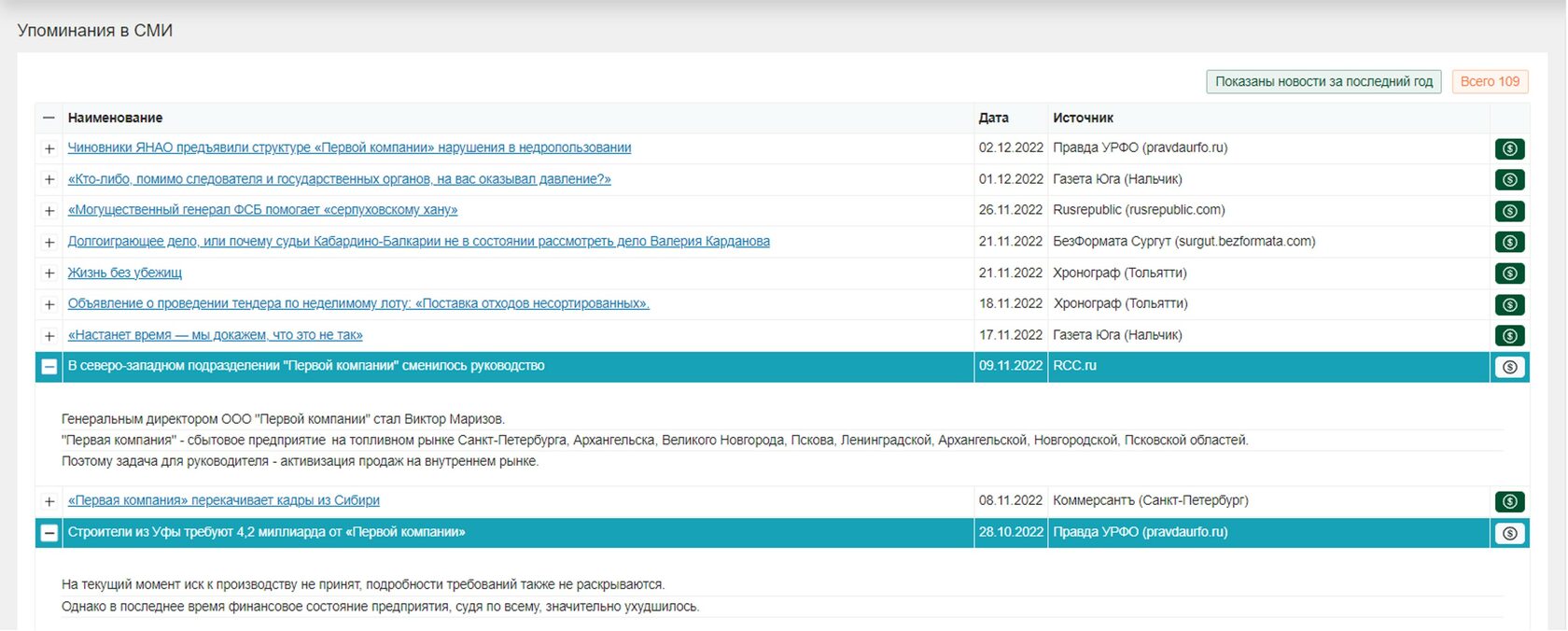Expand the «Первая компания» перекачивает кадры row

(x=49, y=501)
